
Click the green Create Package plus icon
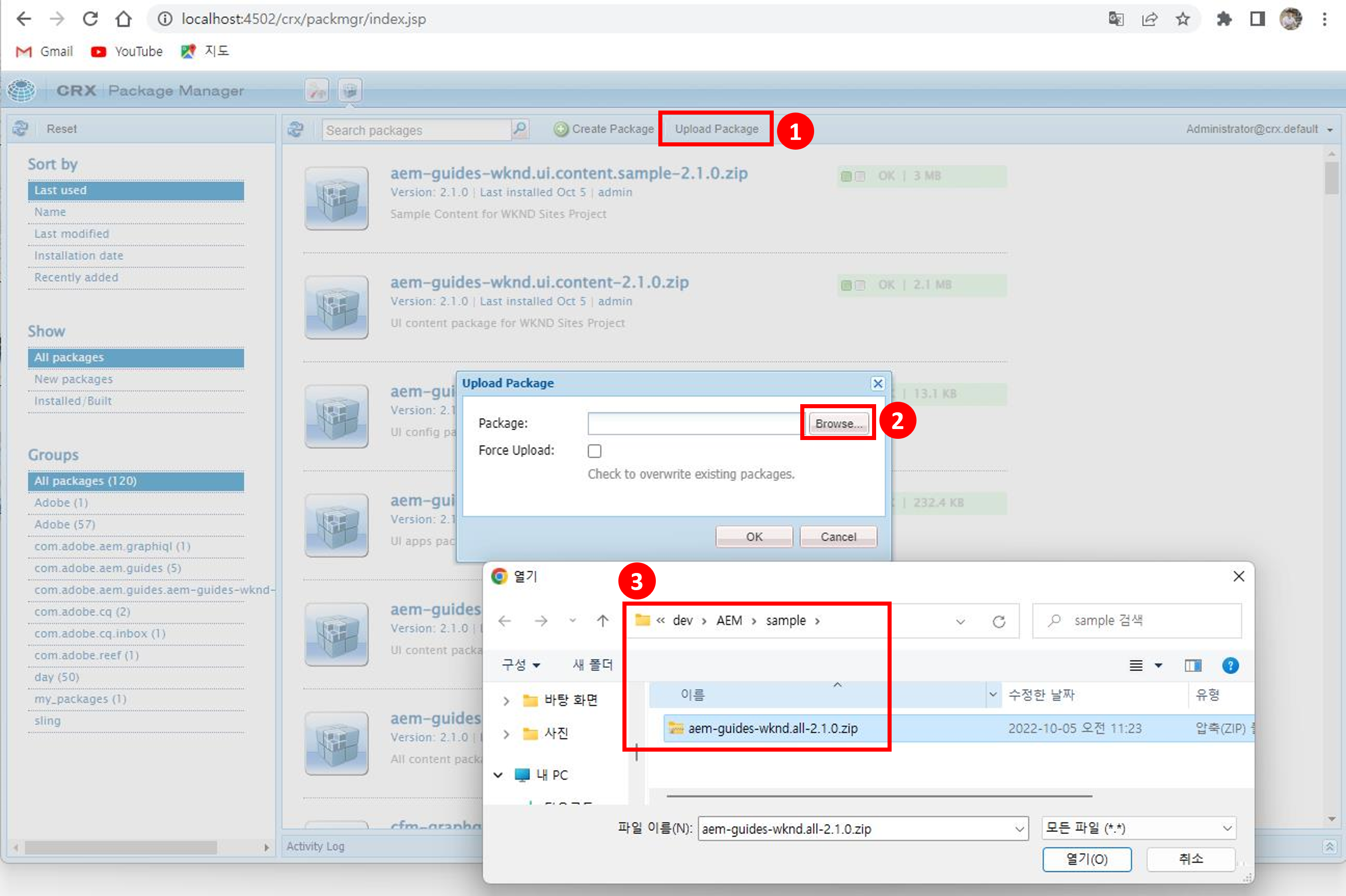coord(561,129)
